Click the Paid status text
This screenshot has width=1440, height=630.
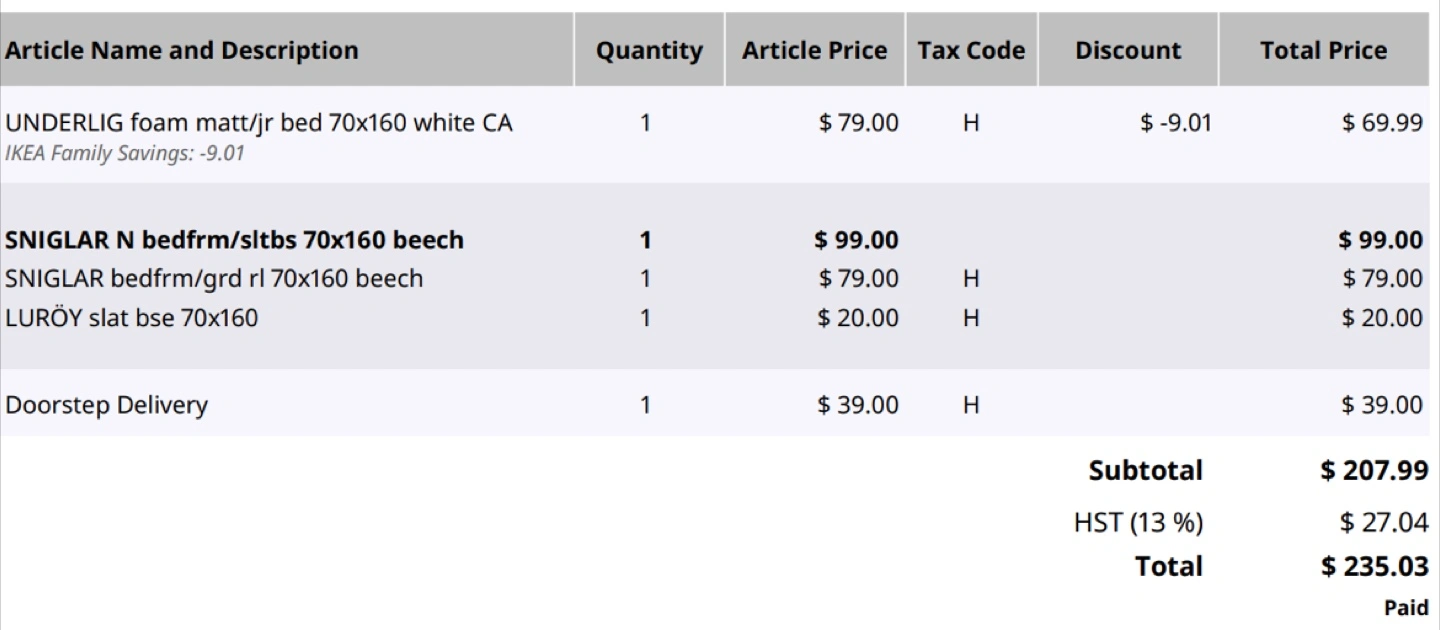(1406, 607)
